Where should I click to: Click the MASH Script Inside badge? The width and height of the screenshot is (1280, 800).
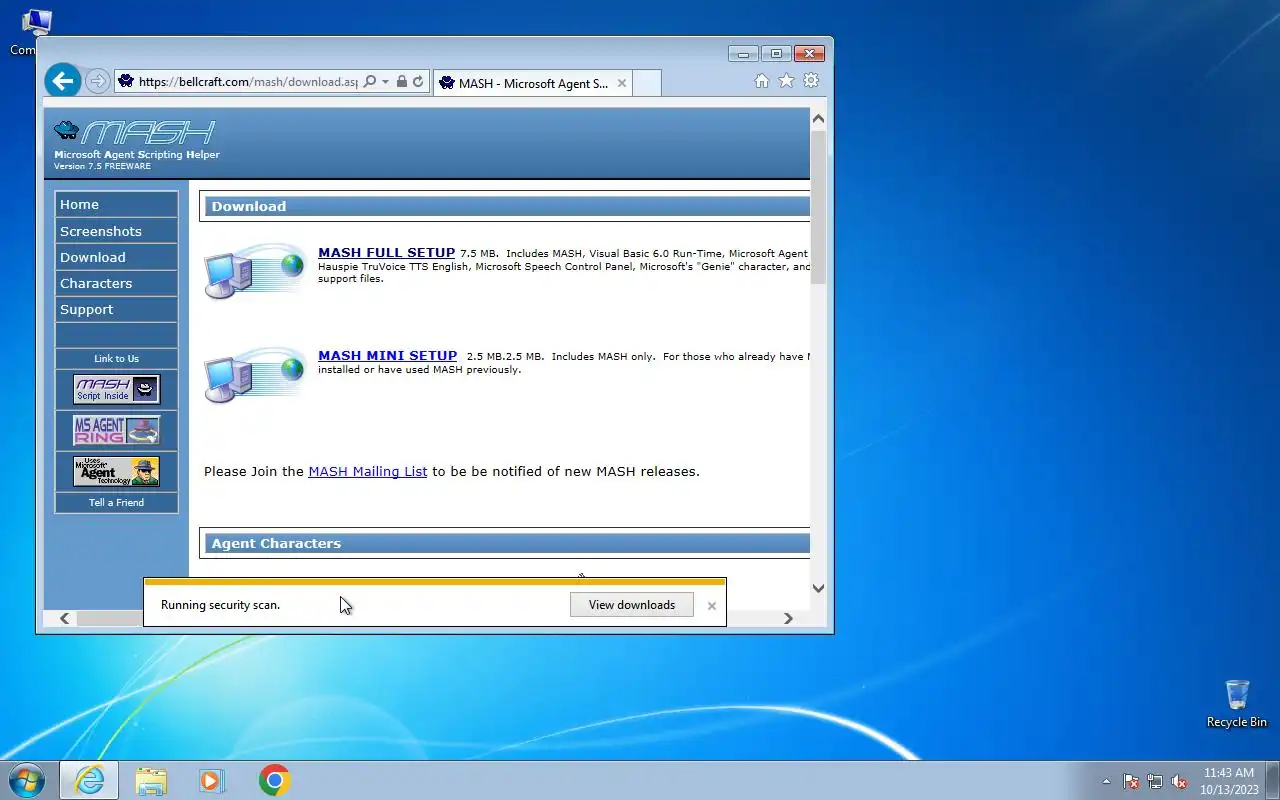click(116, 388)
